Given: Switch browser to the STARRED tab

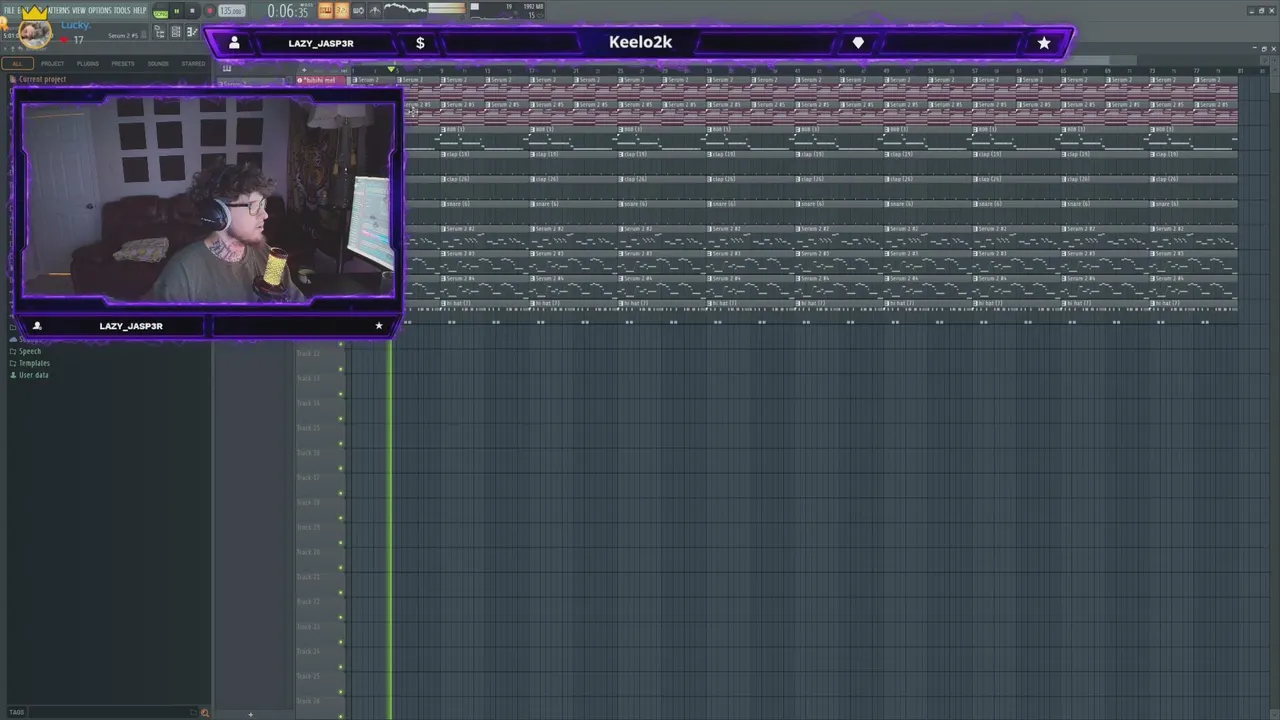Looking at the screenshot, I should (x=193, y=63).
